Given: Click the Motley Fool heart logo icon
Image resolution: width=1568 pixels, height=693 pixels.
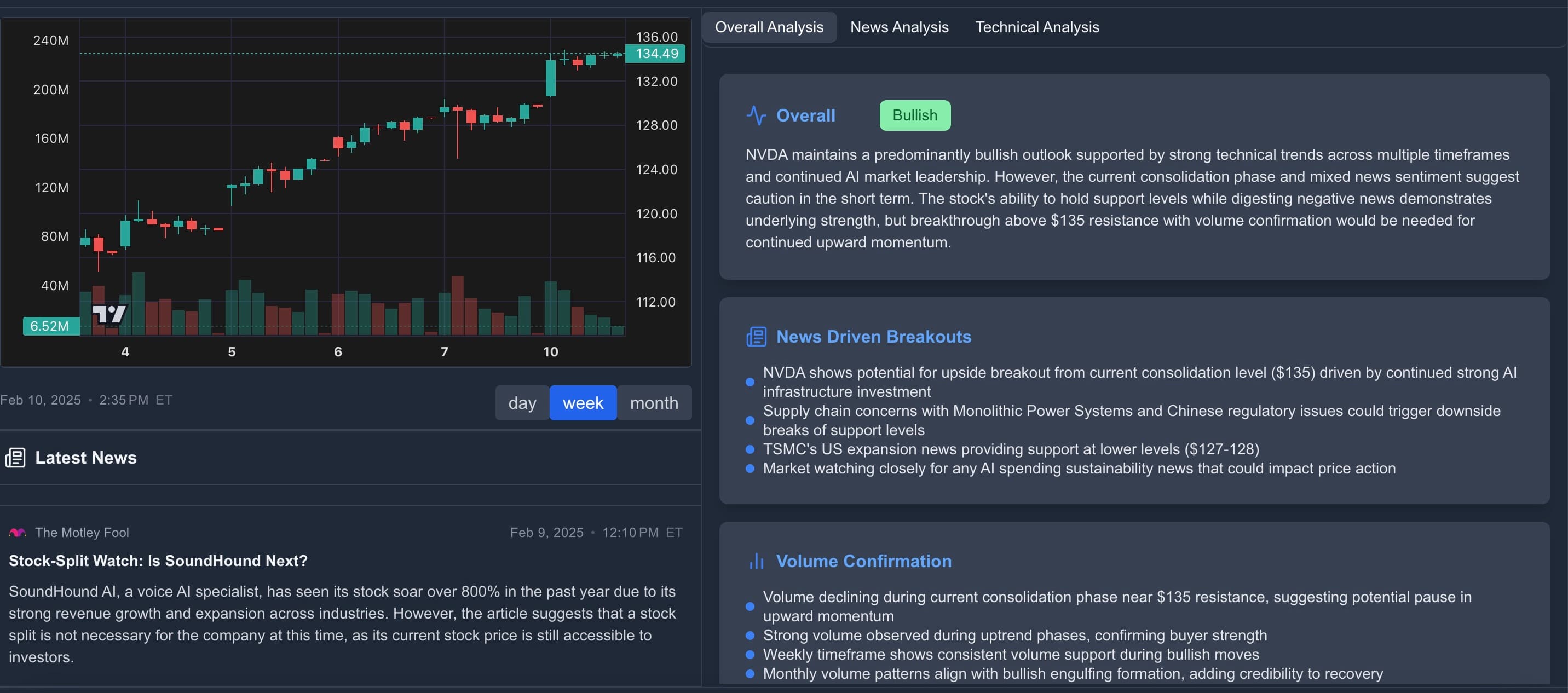Looking at the screenshot, I should 17,531.
